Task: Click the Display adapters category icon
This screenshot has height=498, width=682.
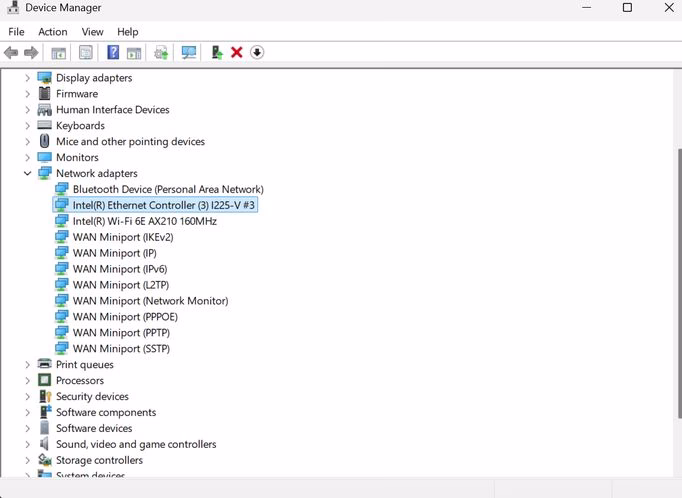Action: coord(44,78)
